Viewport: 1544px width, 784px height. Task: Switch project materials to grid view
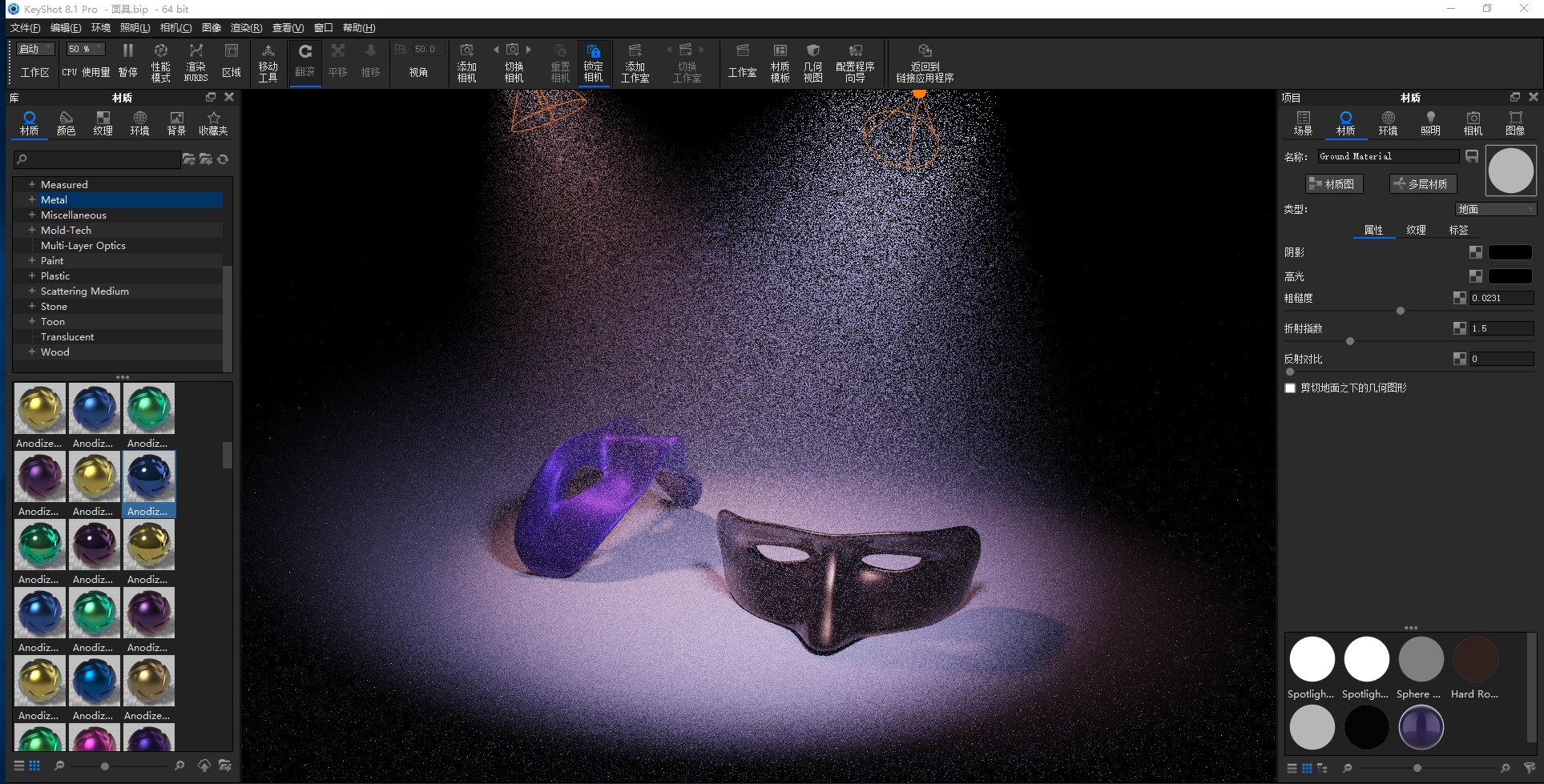pyautogui.click(x=1308, y=768)
